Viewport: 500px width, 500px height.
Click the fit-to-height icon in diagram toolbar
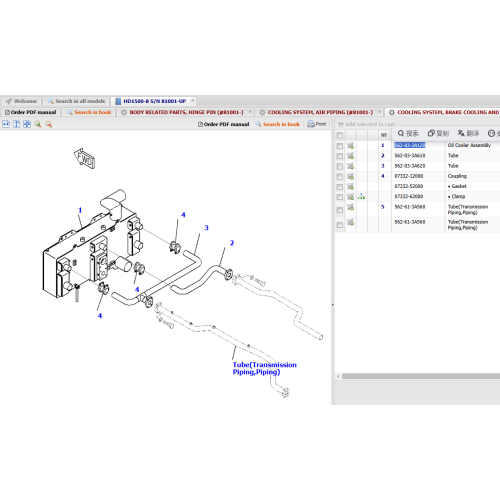click(16, 124)
